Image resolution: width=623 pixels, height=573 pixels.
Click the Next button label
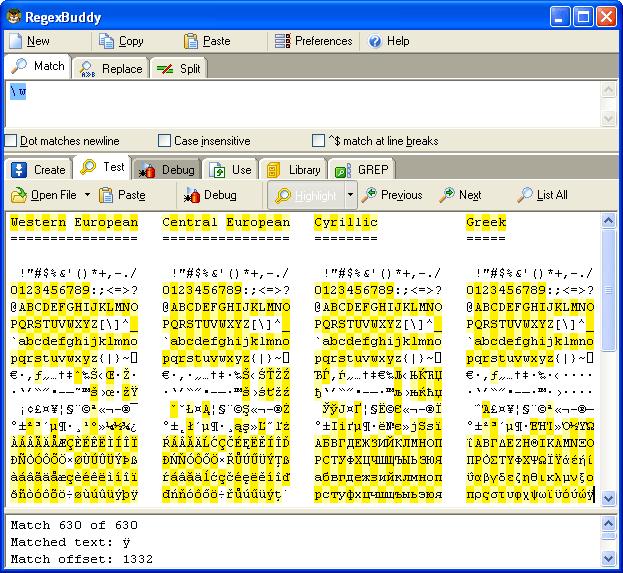click(470, 195)
